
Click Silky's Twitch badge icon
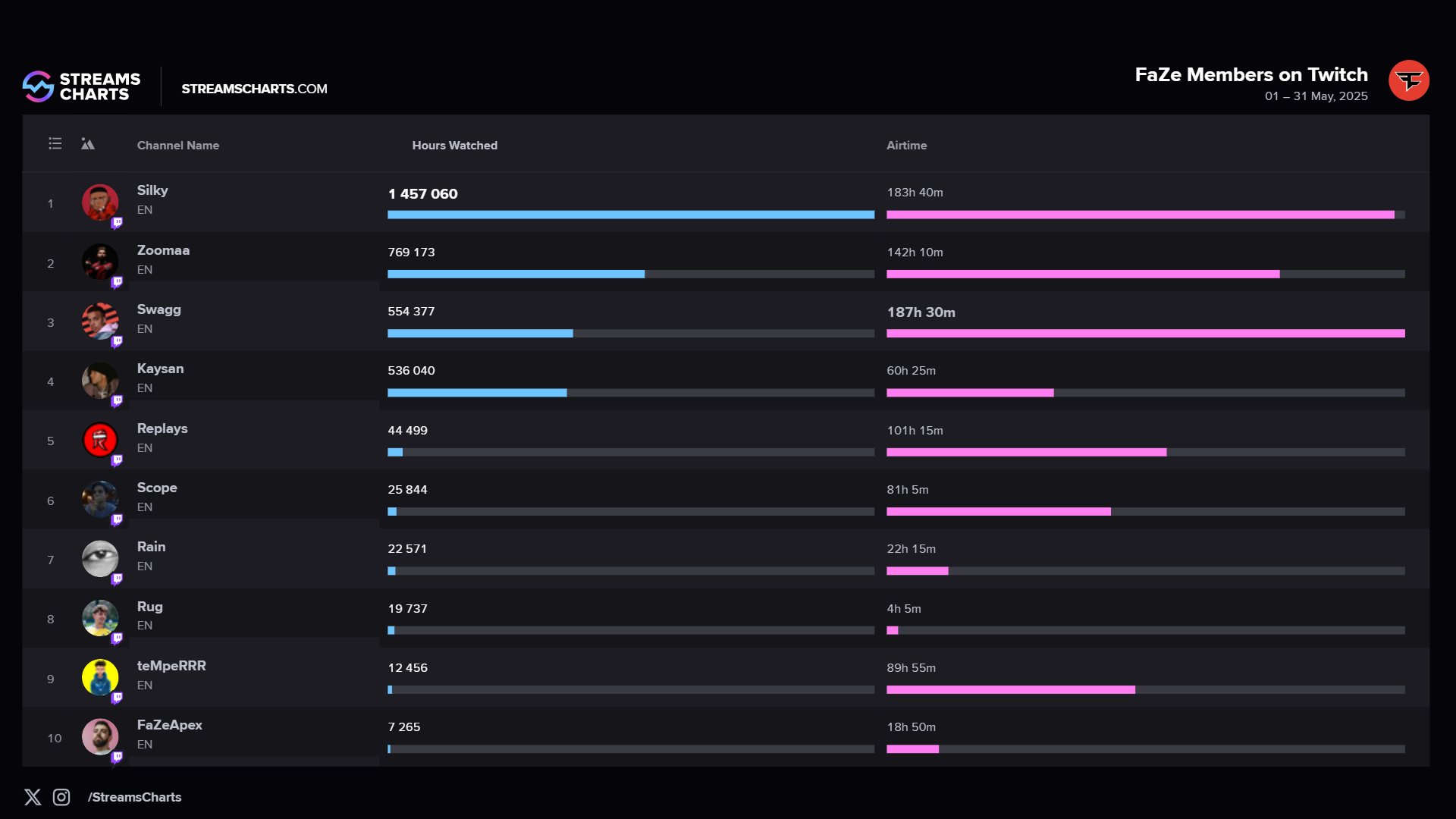pyautogui.click(x=117, y=223)
